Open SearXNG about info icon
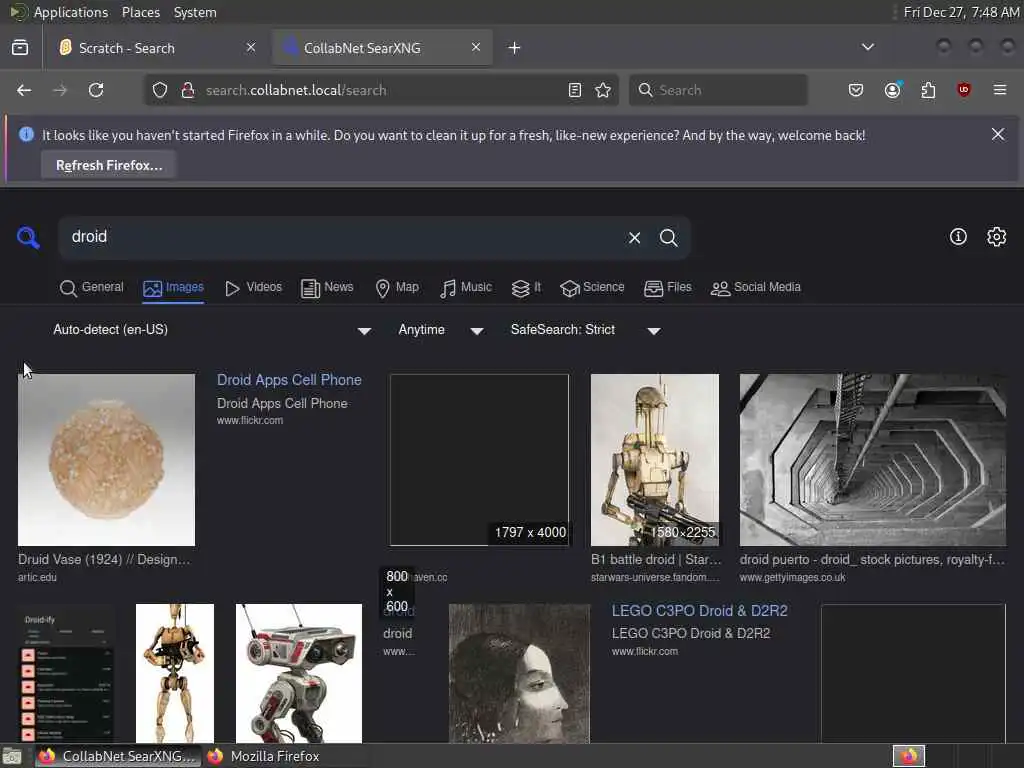1024x768 pixels. [x=958, y=236]
